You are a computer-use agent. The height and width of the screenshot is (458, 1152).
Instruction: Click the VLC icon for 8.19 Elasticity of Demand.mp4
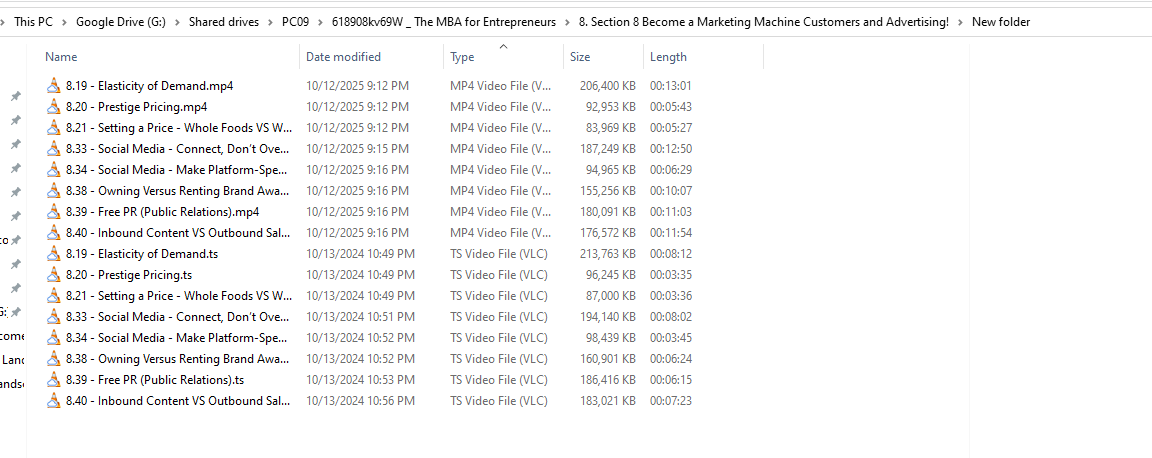pos(54,86)
